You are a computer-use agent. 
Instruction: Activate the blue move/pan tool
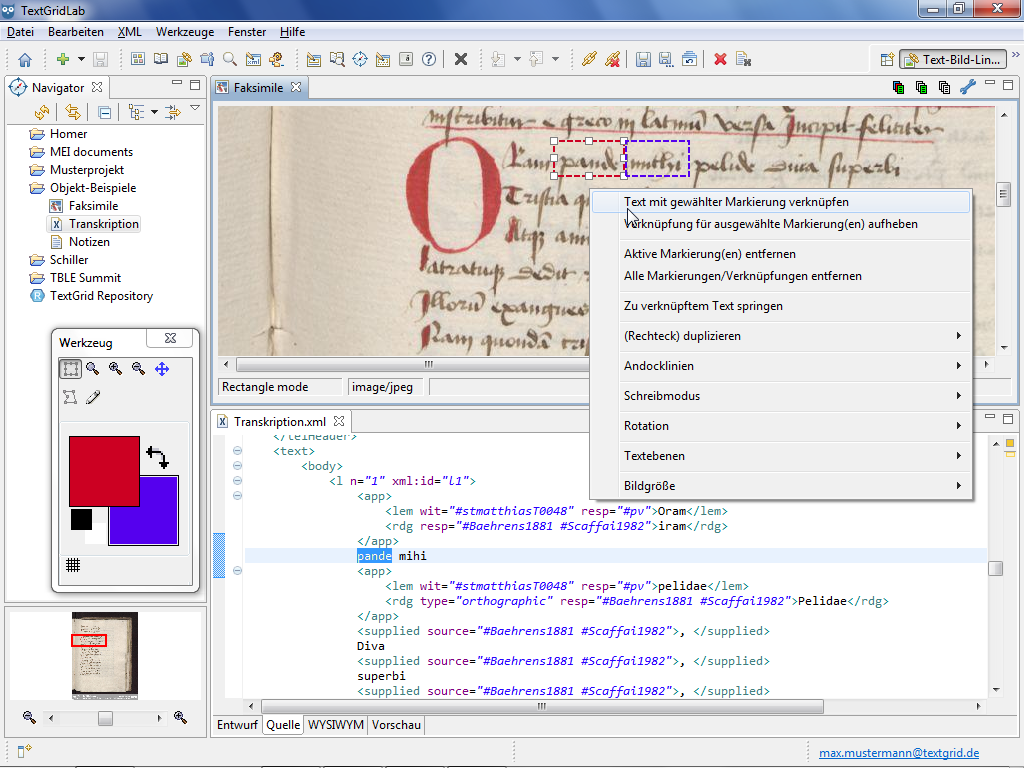162,369
